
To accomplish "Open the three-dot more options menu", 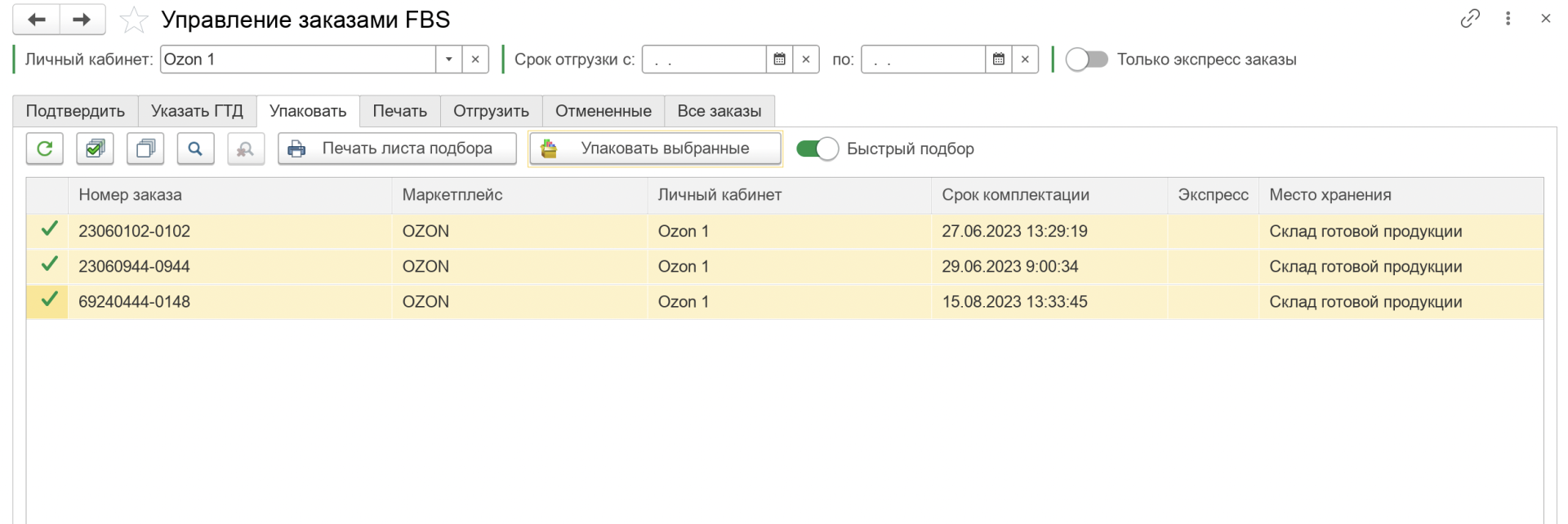I will click(x=1508, y=19).
